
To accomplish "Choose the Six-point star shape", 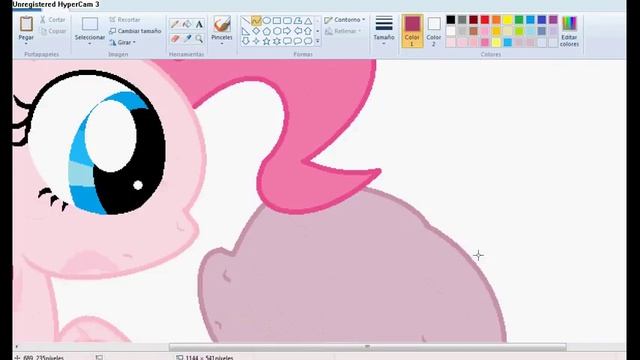I will tap(277, 41).
